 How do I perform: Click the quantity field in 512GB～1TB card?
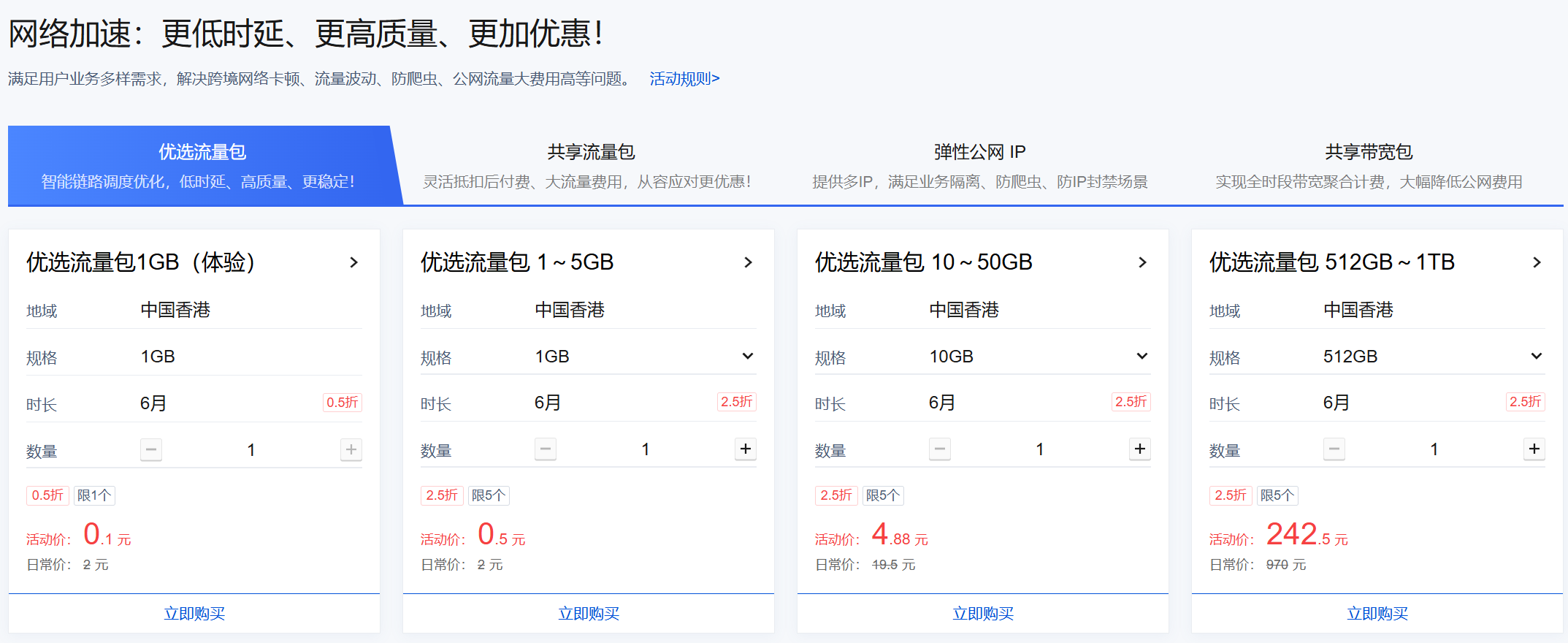(x=1434, y=449)
